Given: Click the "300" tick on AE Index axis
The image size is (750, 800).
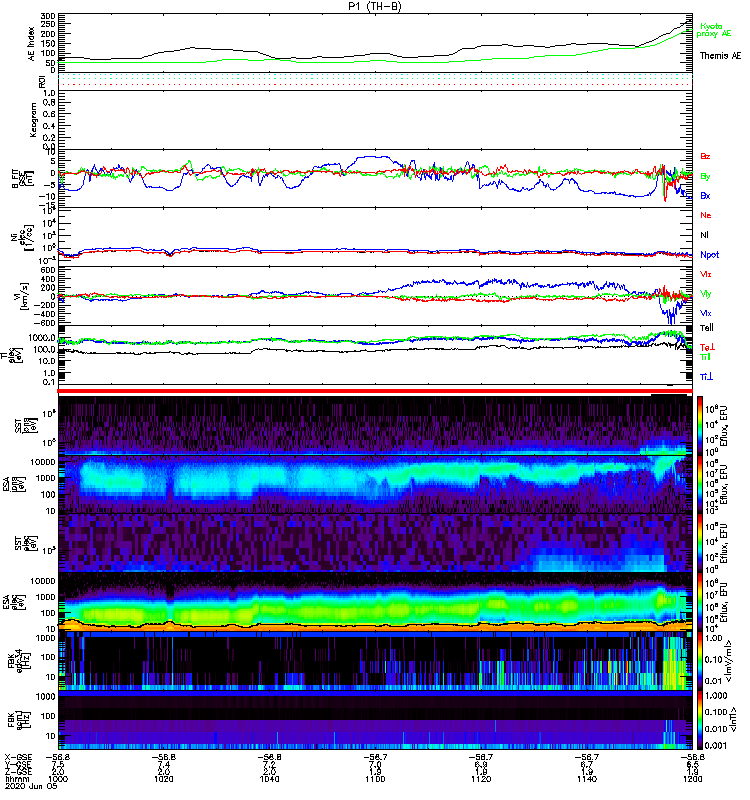Looking at the screenshot, I should pos(47,16).
